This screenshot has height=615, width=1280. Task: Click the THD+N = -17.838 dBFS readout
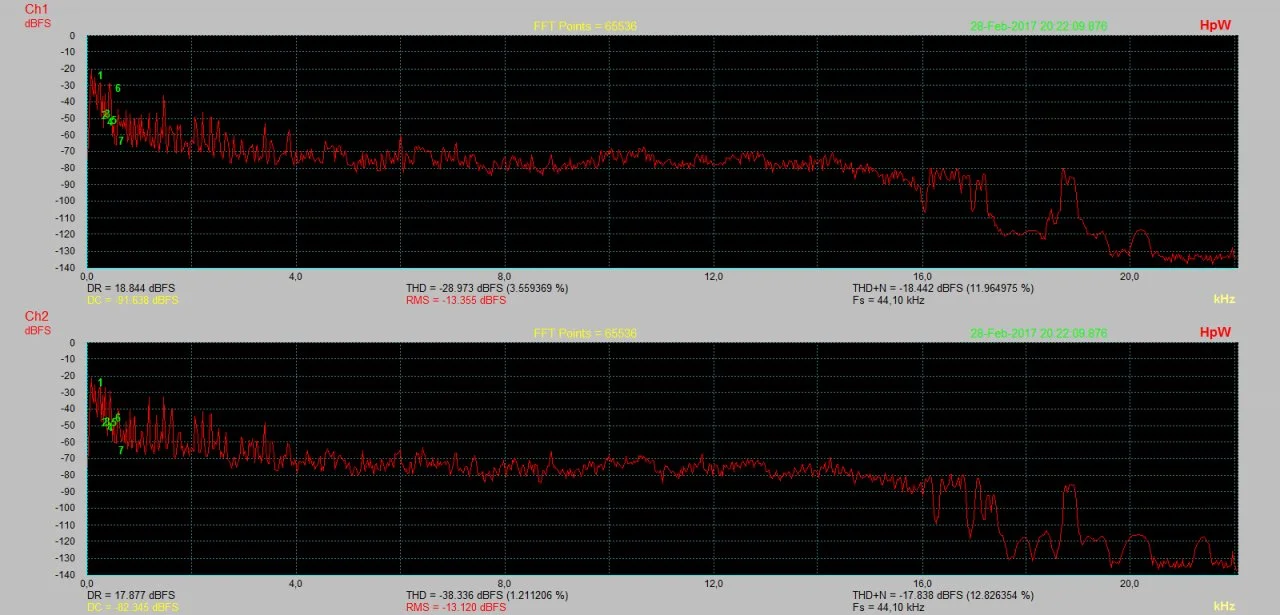[943, 595]
